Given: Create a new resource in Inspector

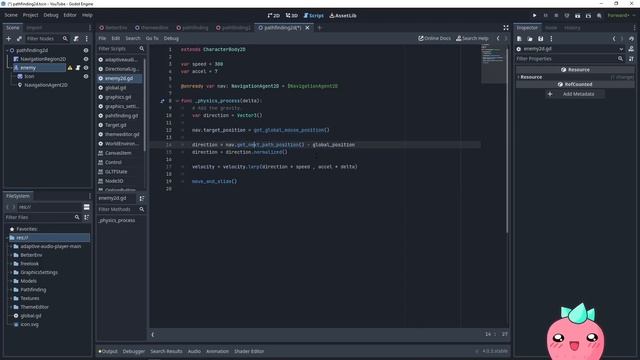Looking at the screenshot, I should click(x=519, y=38).
